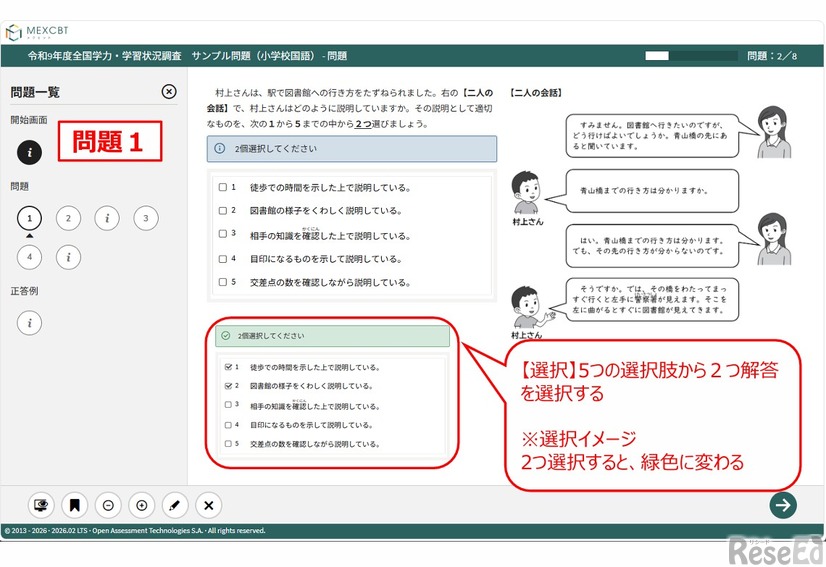Click the info icon in 2個選択してください banner

click(x=220, y=149)
